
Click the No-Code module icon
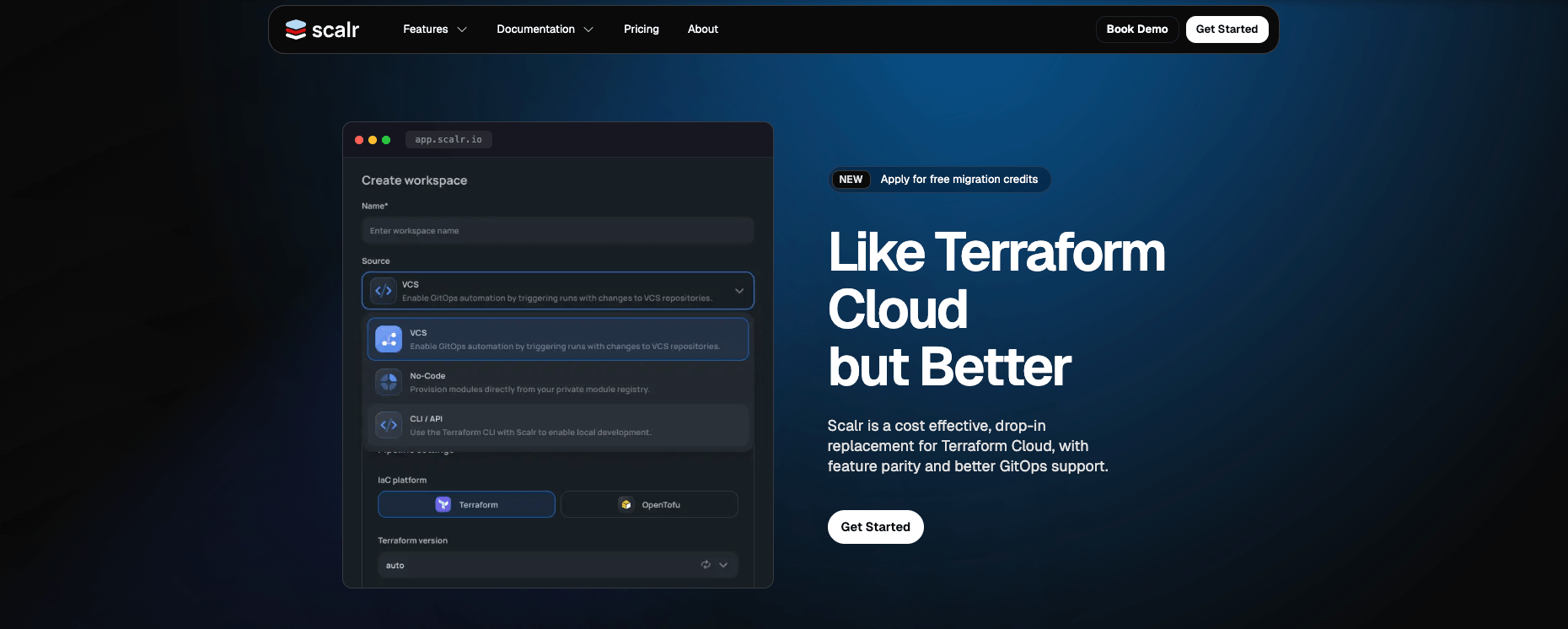click(389, 382)
